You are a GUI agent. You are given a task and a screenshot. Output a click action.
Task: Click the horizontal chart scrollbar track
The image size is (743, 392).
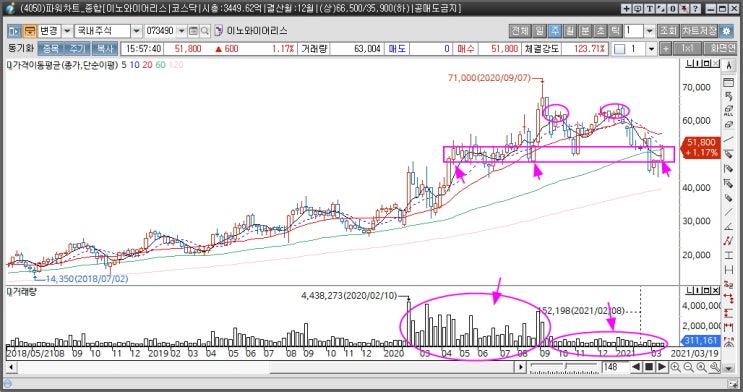[267, 367]
